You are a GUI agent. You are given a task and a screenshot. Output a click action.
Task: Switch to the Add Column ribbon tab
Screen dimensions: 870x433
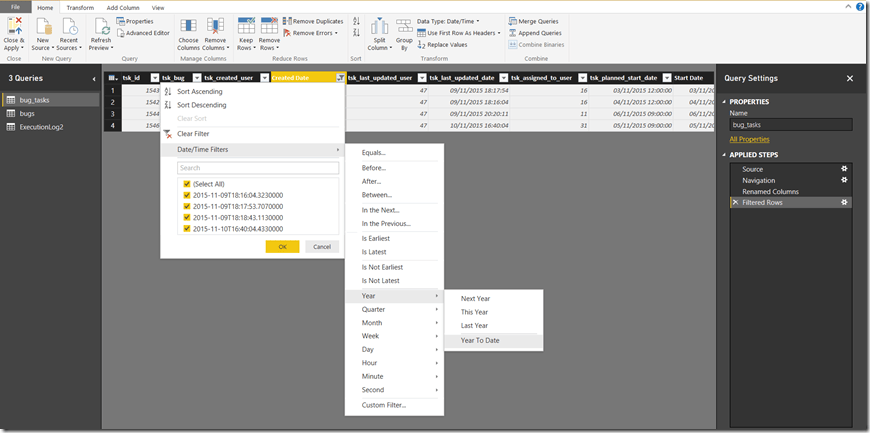[x=124, y=8]
